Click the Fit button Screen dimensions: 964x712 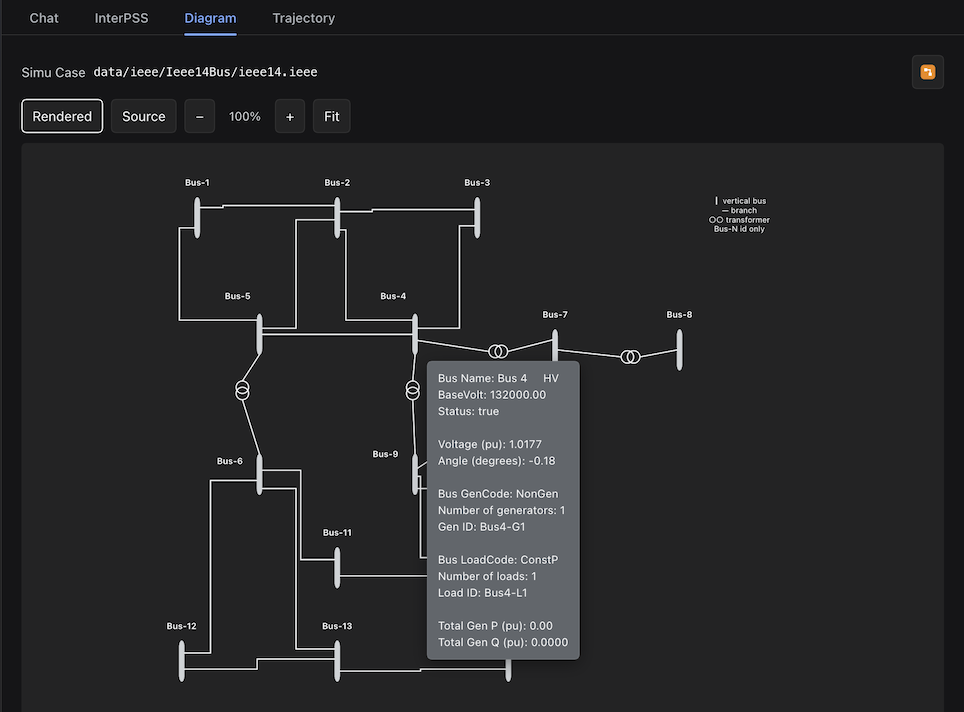(x=331, y=116)
